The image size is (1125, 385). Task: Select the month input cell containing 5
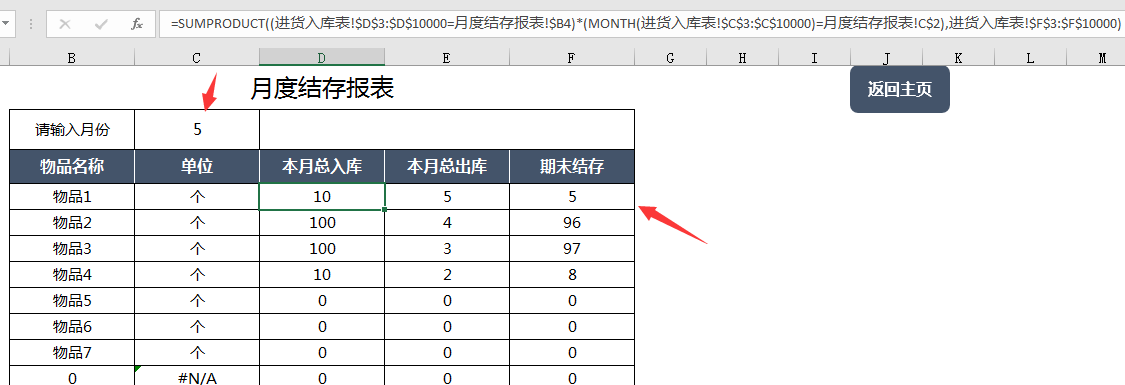click(x=197, y=130)
